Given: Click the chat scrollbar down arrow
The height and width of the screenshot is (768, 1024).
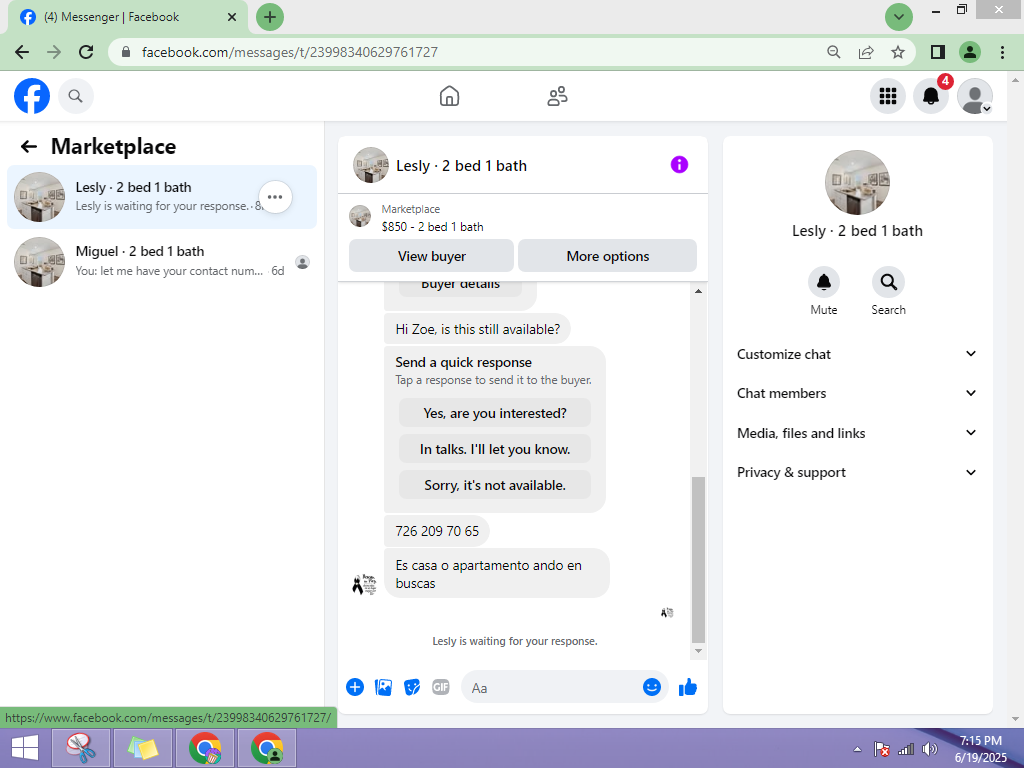Looking at the screenshot, I should tap(698, 650).
